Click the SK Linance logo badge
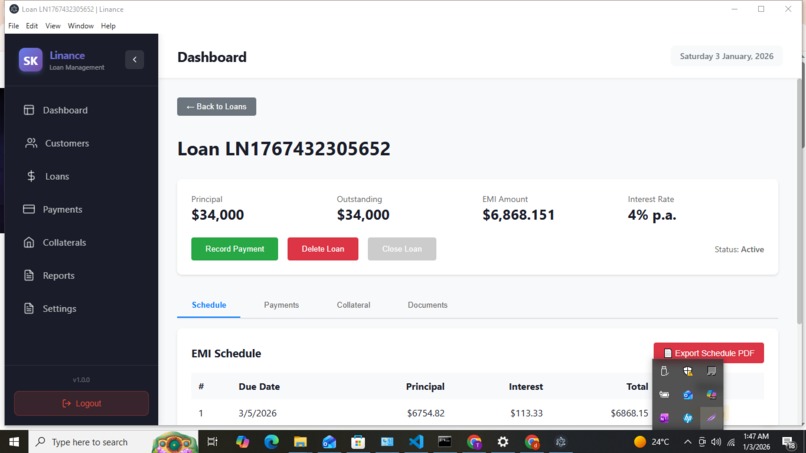 pyautogui.click(x=30, y=60)
